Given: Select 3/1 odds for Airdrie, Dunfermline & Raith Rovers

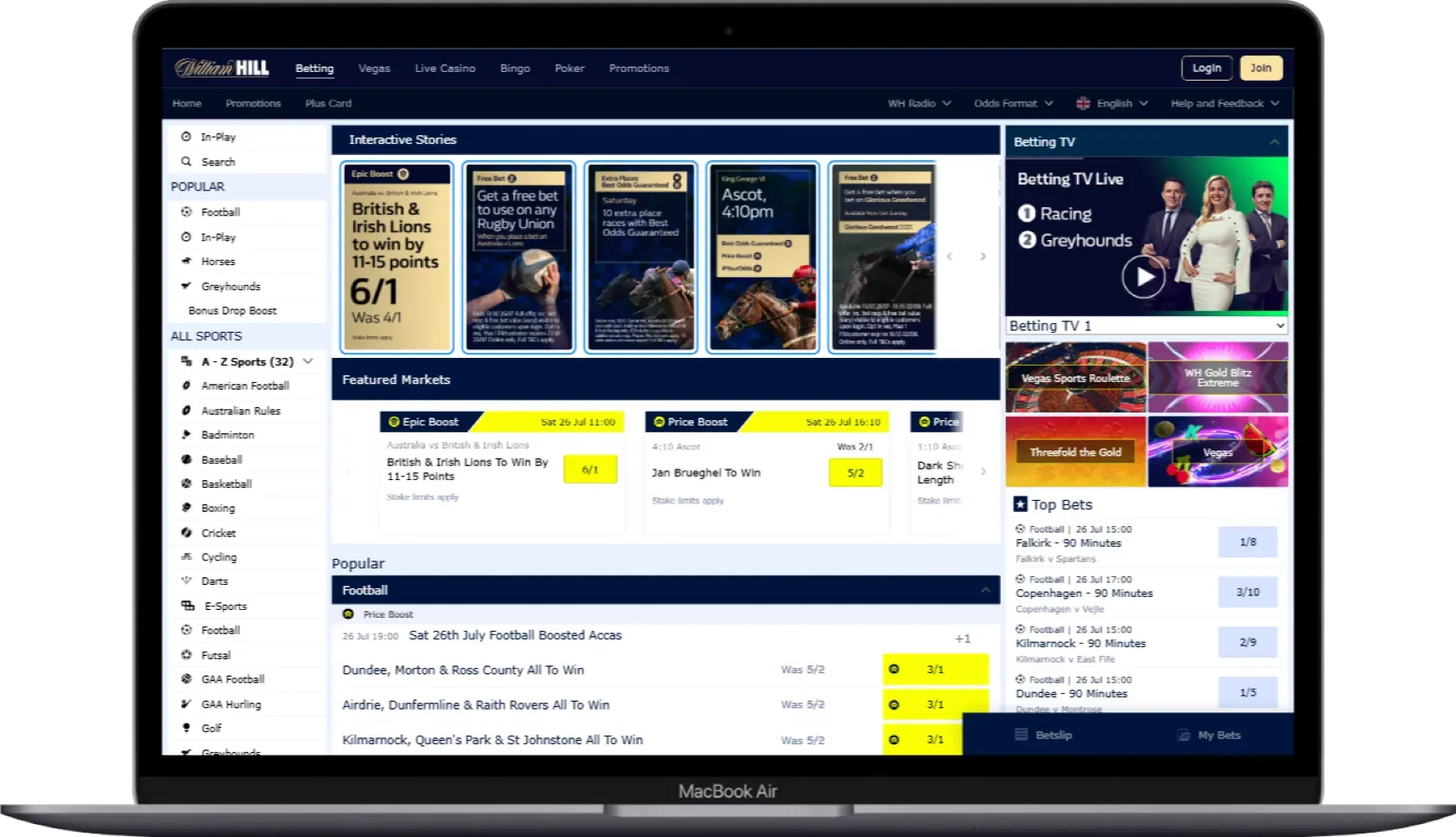Looking at the screenshot, I should click(935, 704).
